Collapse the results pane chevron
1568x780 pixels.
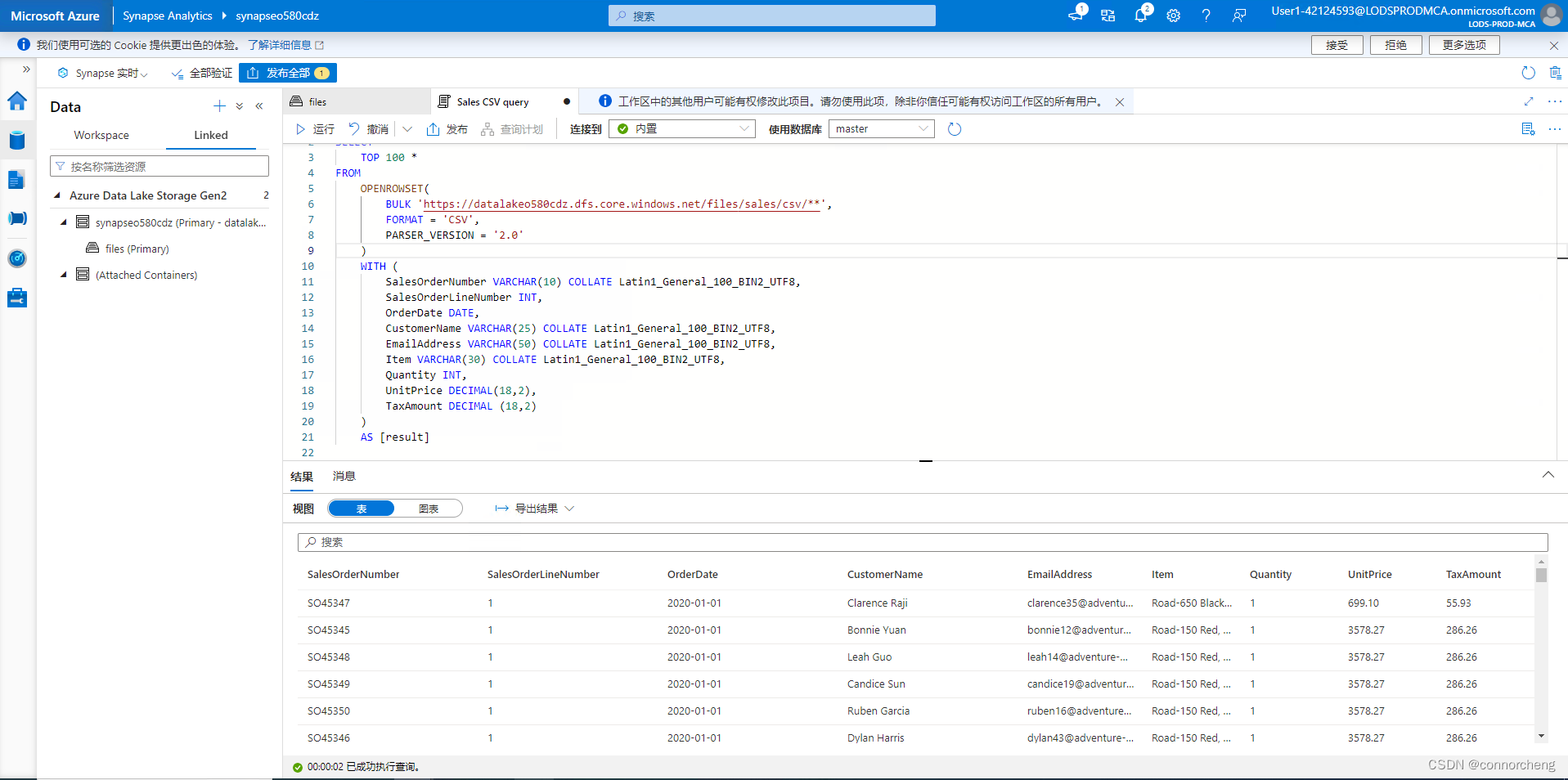[x=1548, y=475]
